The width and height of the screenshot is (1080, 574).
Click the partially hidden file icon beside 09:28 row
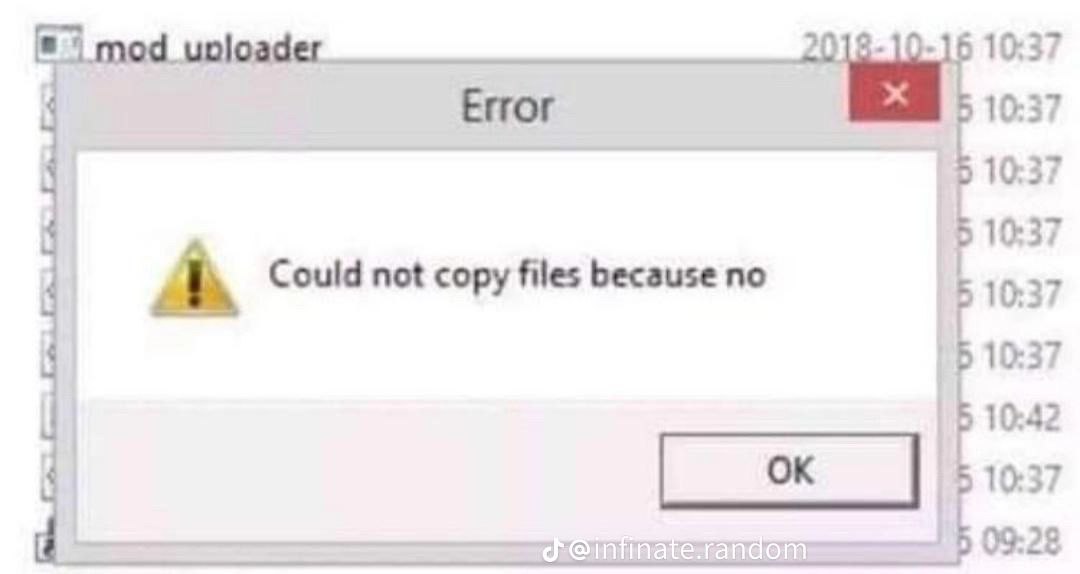(x=46, y=544)
